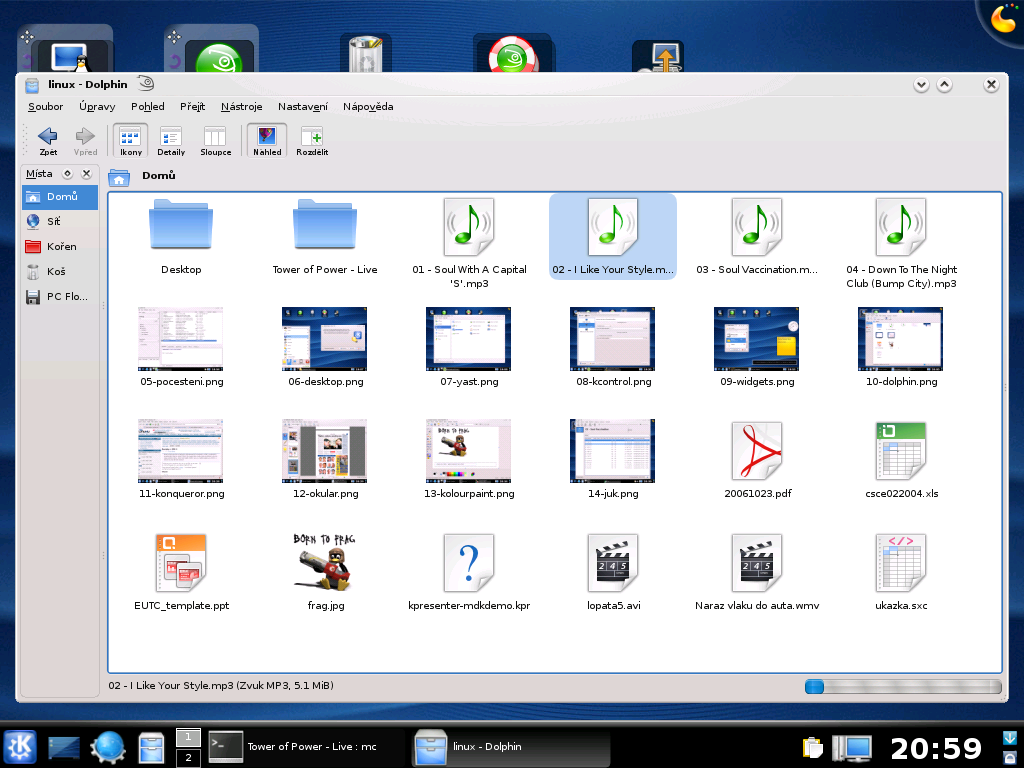Switch to virtual desktop 2 in pager
The width and height of the screenshot is (1024, 768).
click(187, 757)
